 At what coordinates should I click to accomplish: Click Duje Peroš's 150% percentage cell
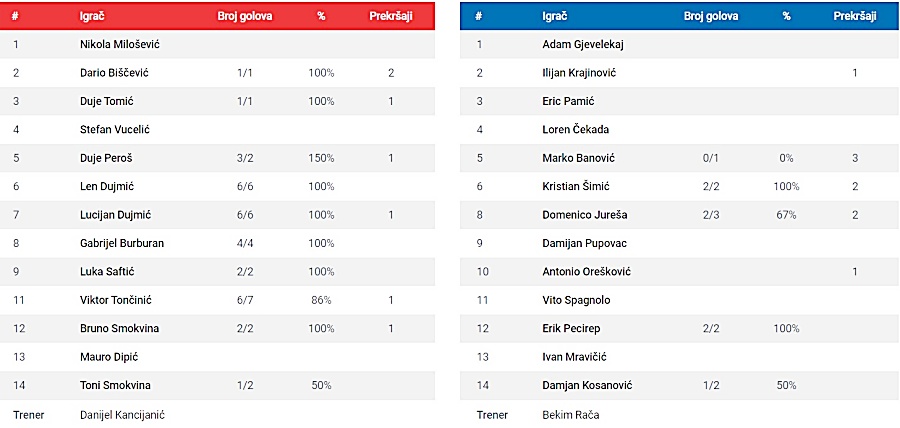[321, 158]
